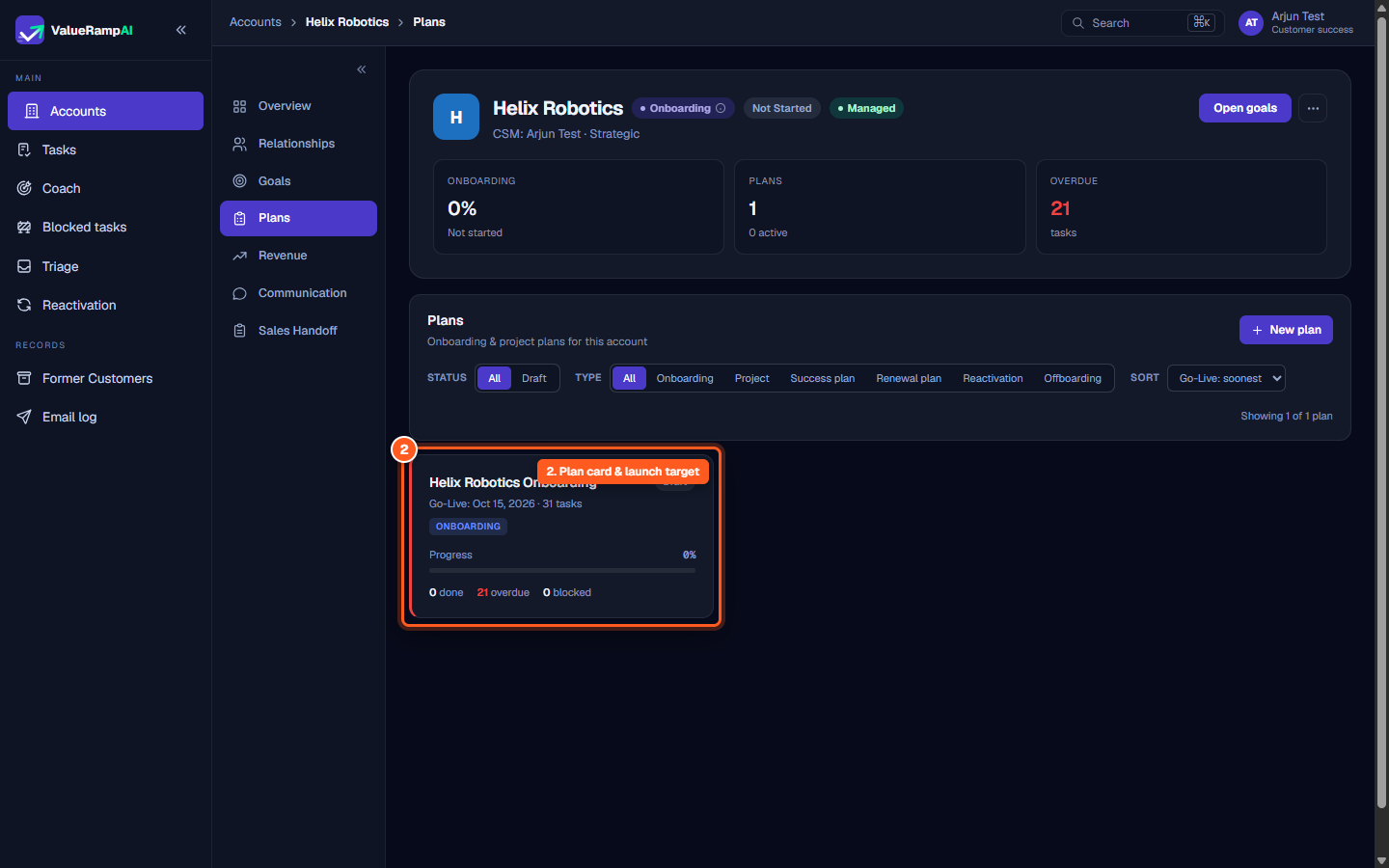Filter plan type to Onboarding
The width and height of the screenshot is (1389, 868).
(685, 378)
